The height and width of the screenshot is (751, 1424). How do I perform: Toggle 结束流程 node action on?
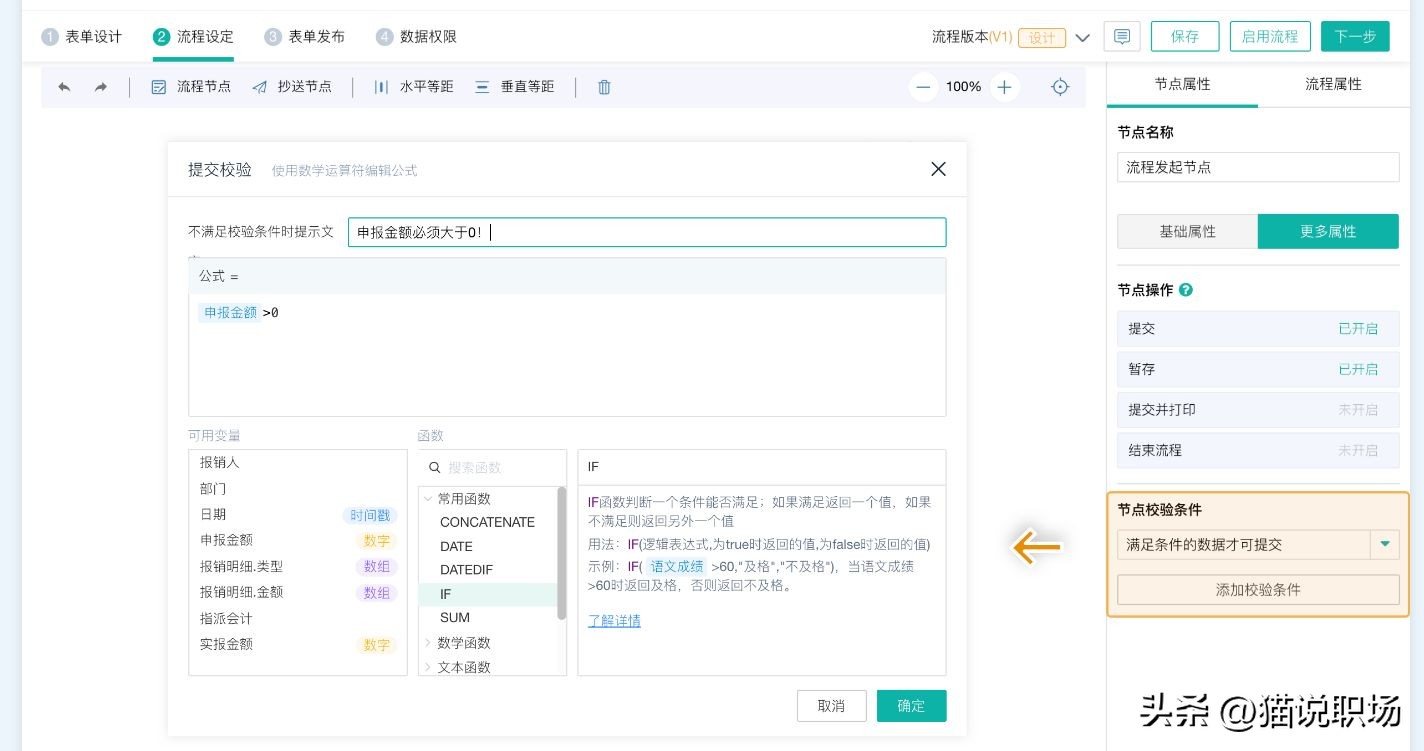(x=1359, y=451)
